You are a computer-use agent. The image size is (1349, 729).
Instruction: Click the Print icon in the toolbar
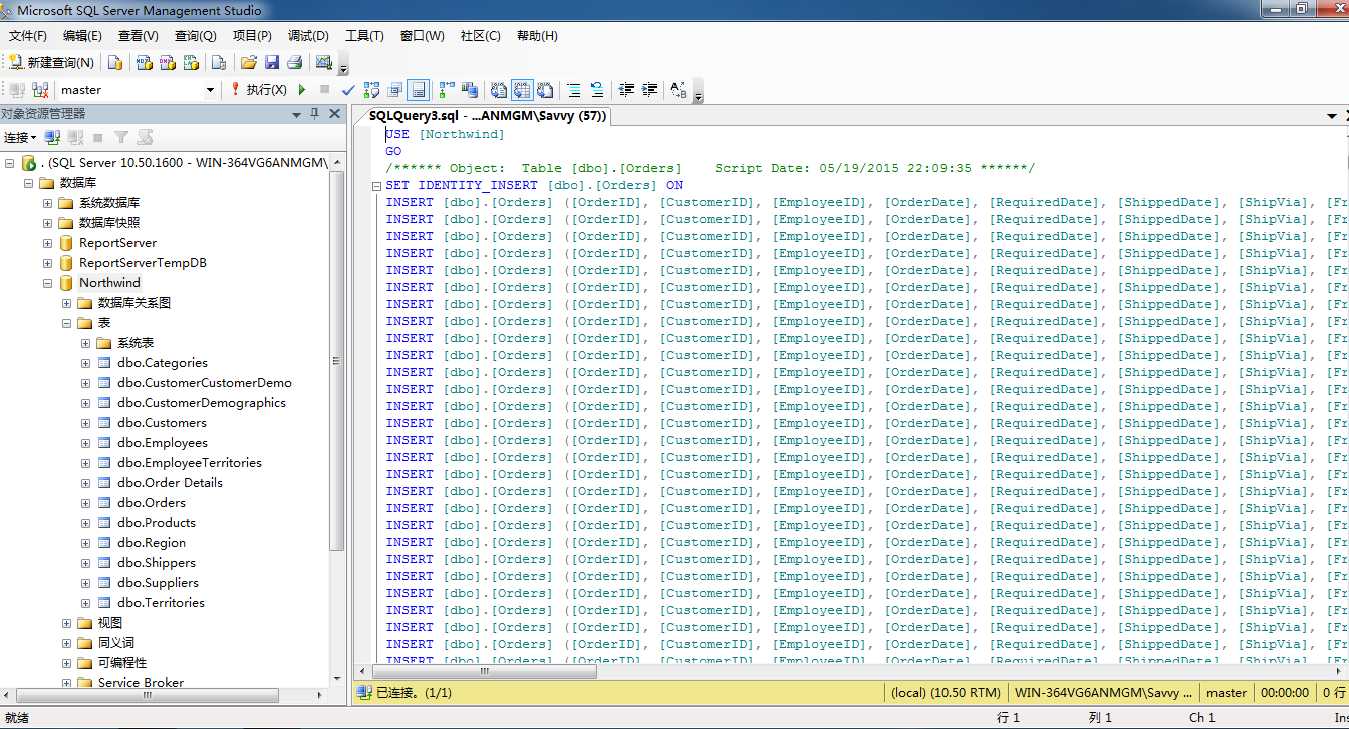click(294, 62)
